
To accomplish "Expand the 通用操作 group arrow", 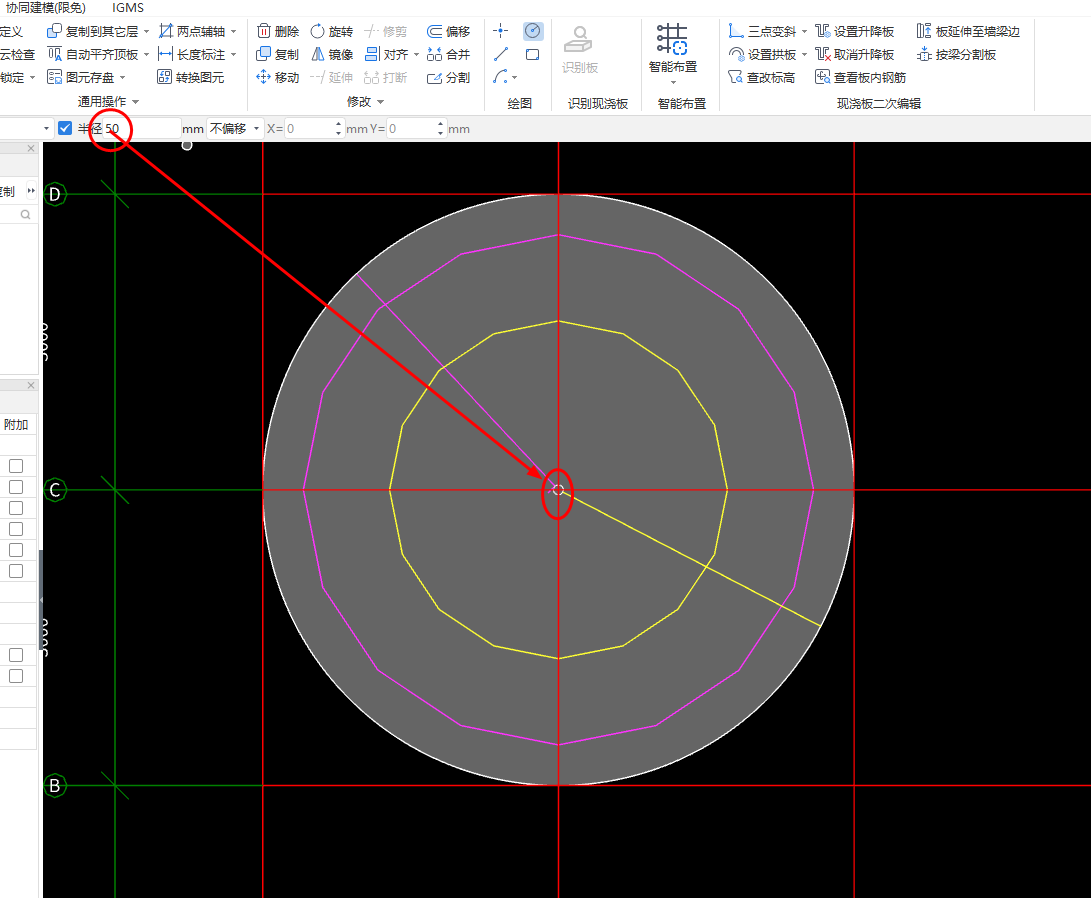I will [x=136, y=102].
